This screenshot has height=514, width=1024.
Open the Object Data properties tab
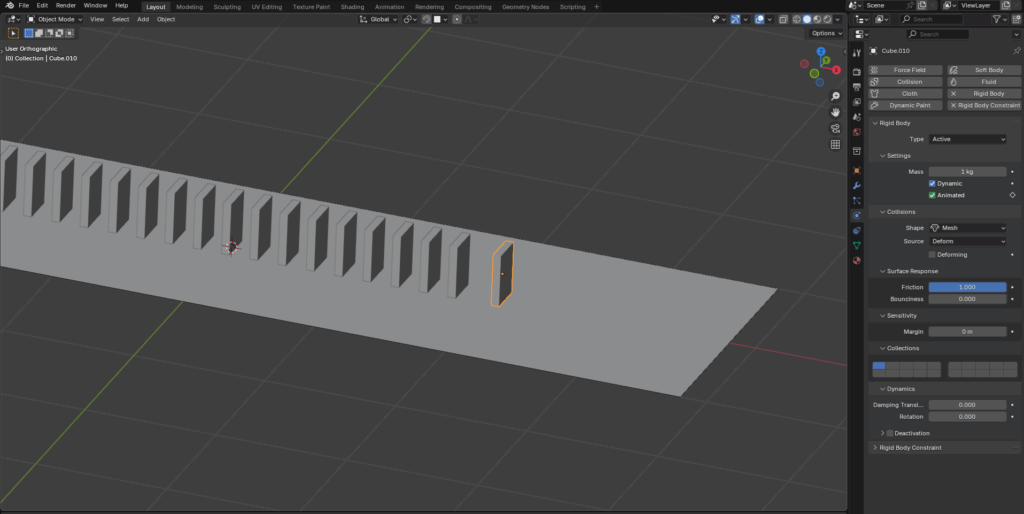857,246
